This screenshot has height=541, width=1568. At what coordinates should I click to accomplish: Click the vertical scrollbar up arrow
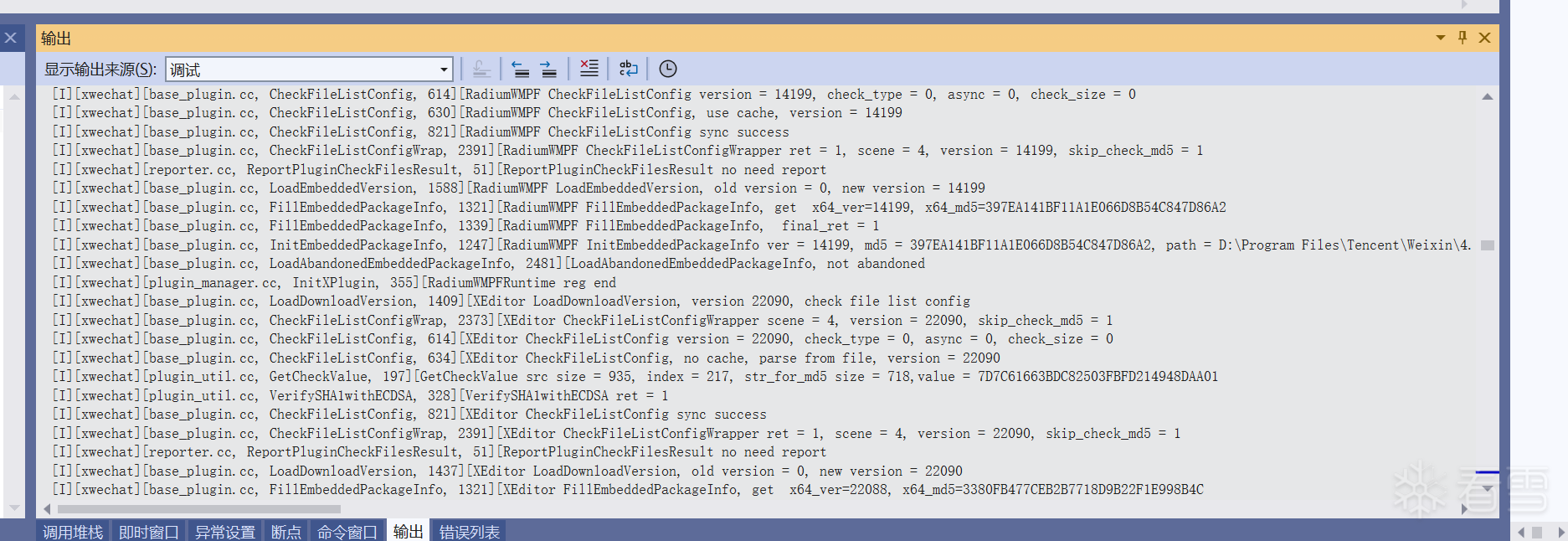(x=1488, y=96)
